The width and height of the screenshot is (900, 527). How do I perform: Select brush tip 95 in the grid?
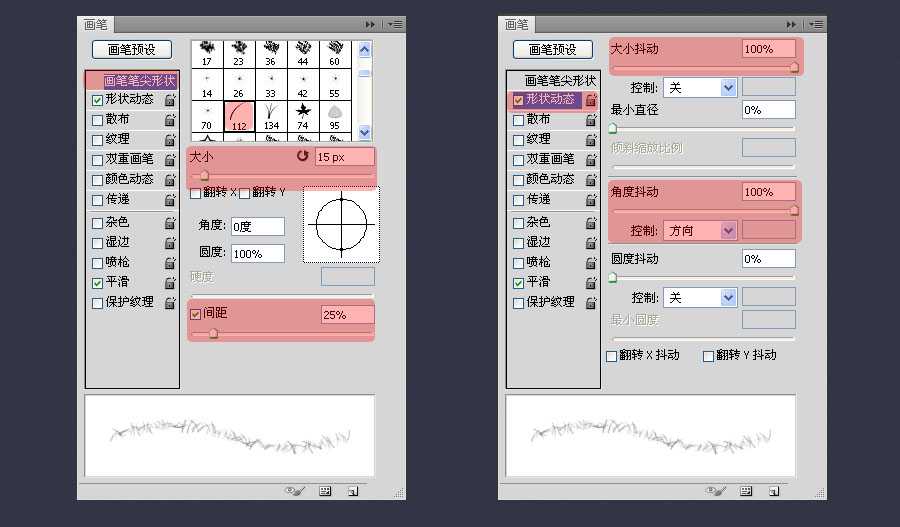[x=335, y=117]
